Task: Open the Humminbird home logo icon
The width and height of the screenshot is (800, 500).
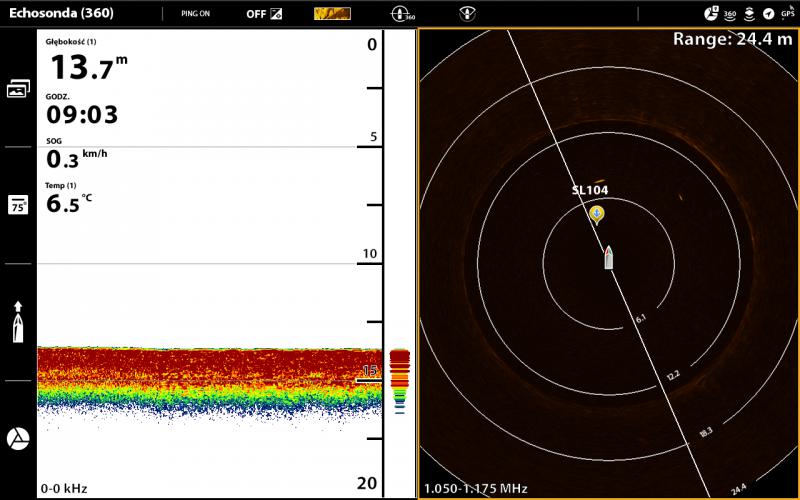Action: click(x=17, y=438)
